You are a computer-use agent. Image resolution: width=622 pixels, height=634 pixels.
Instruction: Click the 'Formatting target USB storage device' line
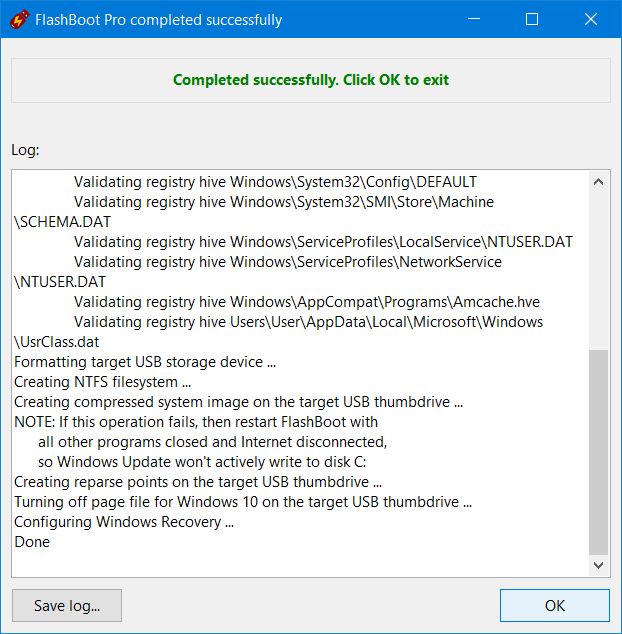pyautogui.click(x=145, y=362)
